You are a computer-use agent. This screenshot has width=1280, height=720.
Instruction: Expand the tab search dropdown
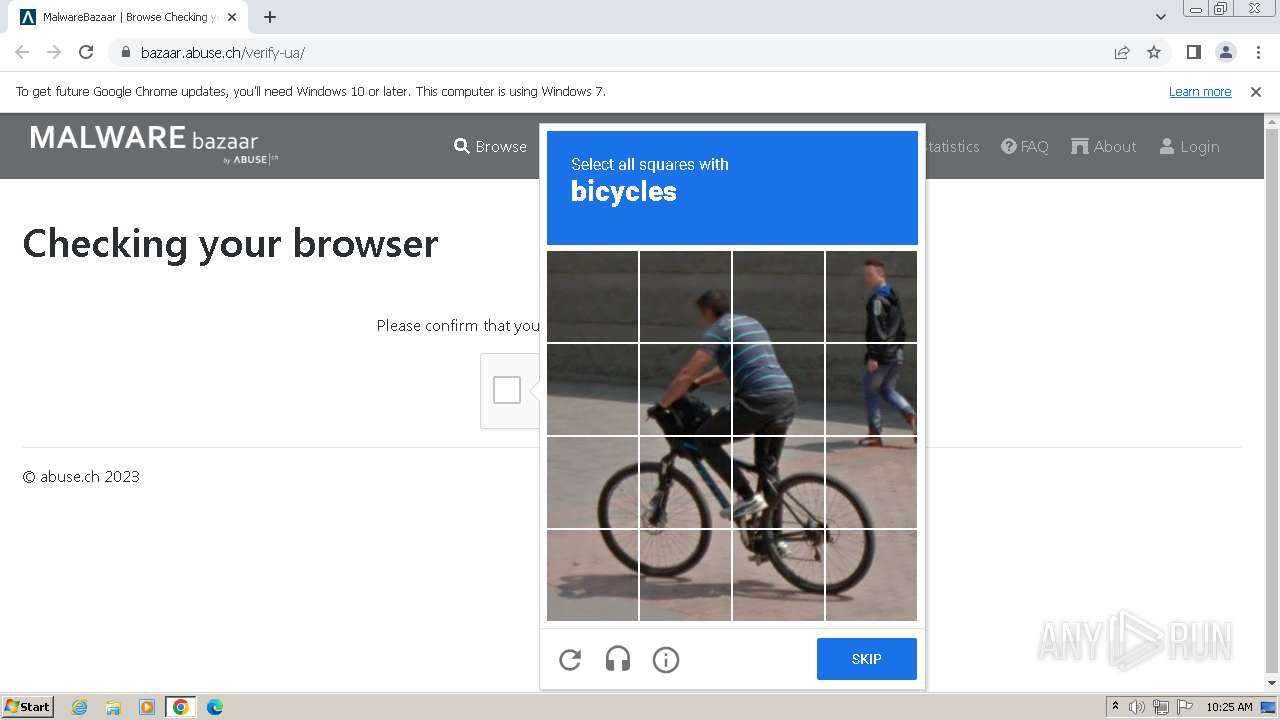(x=1161, y=17)
